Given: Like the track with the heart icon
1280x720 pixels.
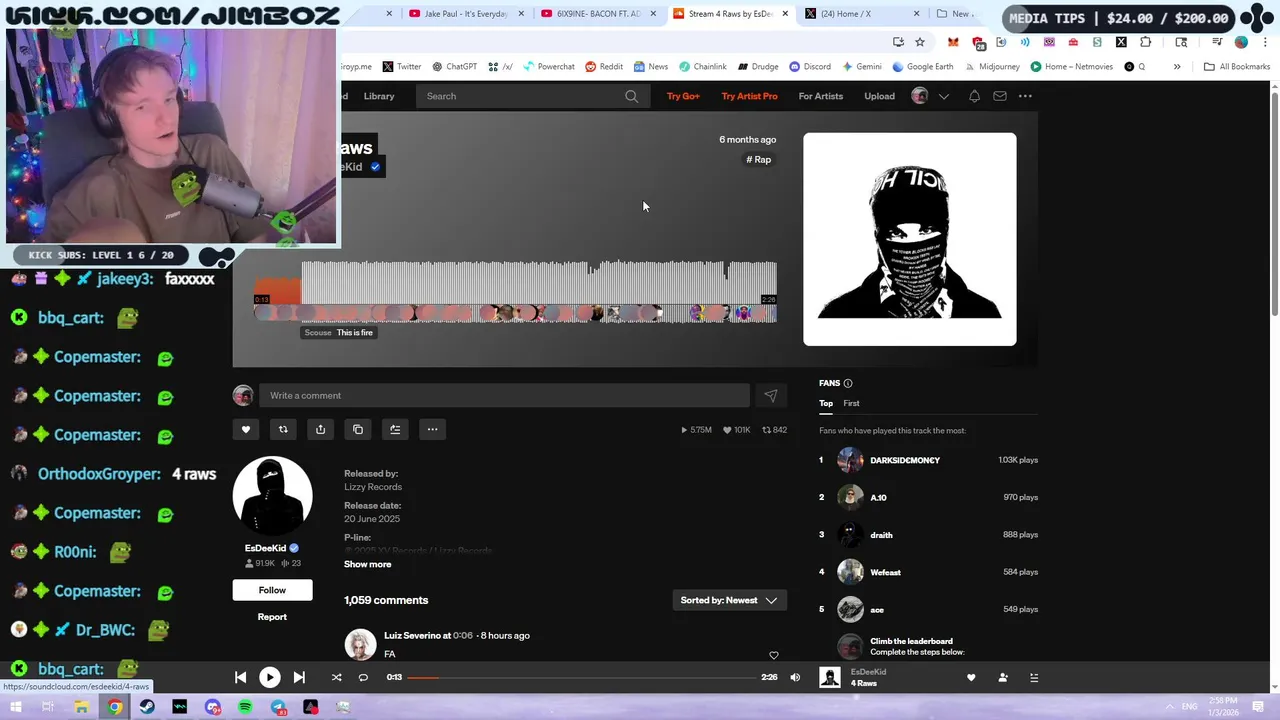Looking at the screenshot, I should coord(246,429).
